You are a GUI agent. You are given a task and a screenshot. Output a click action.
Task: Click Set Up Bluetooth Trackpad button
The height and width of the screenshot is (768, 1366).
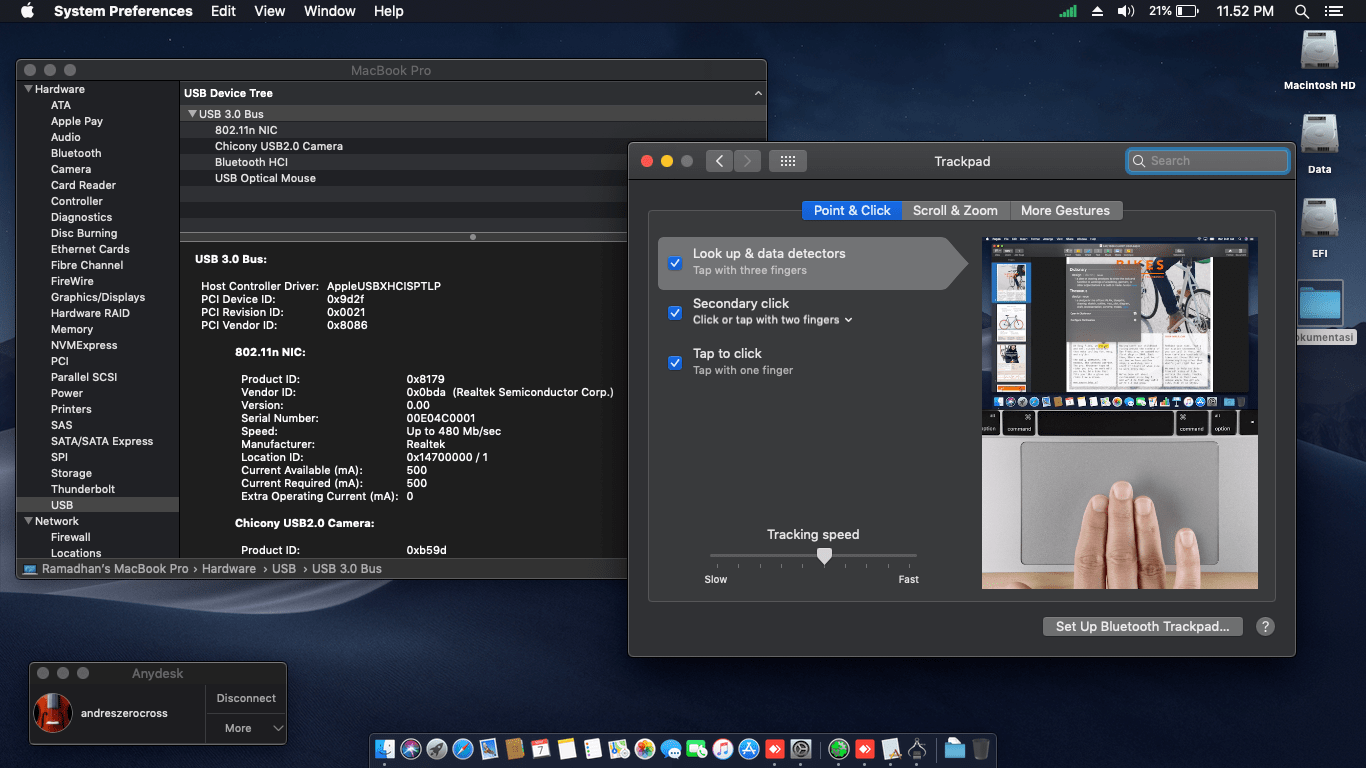tap(1142, 626)
